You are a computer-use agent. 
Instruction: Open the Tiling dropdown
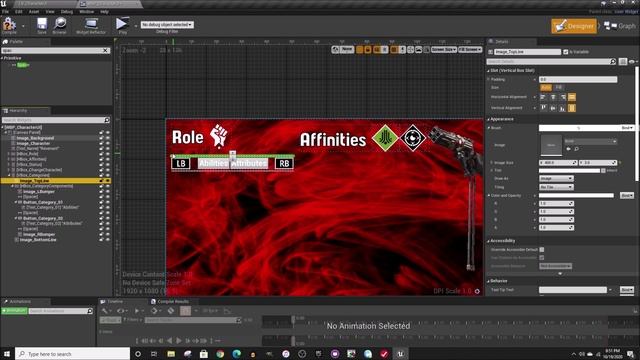coord(556,187)
